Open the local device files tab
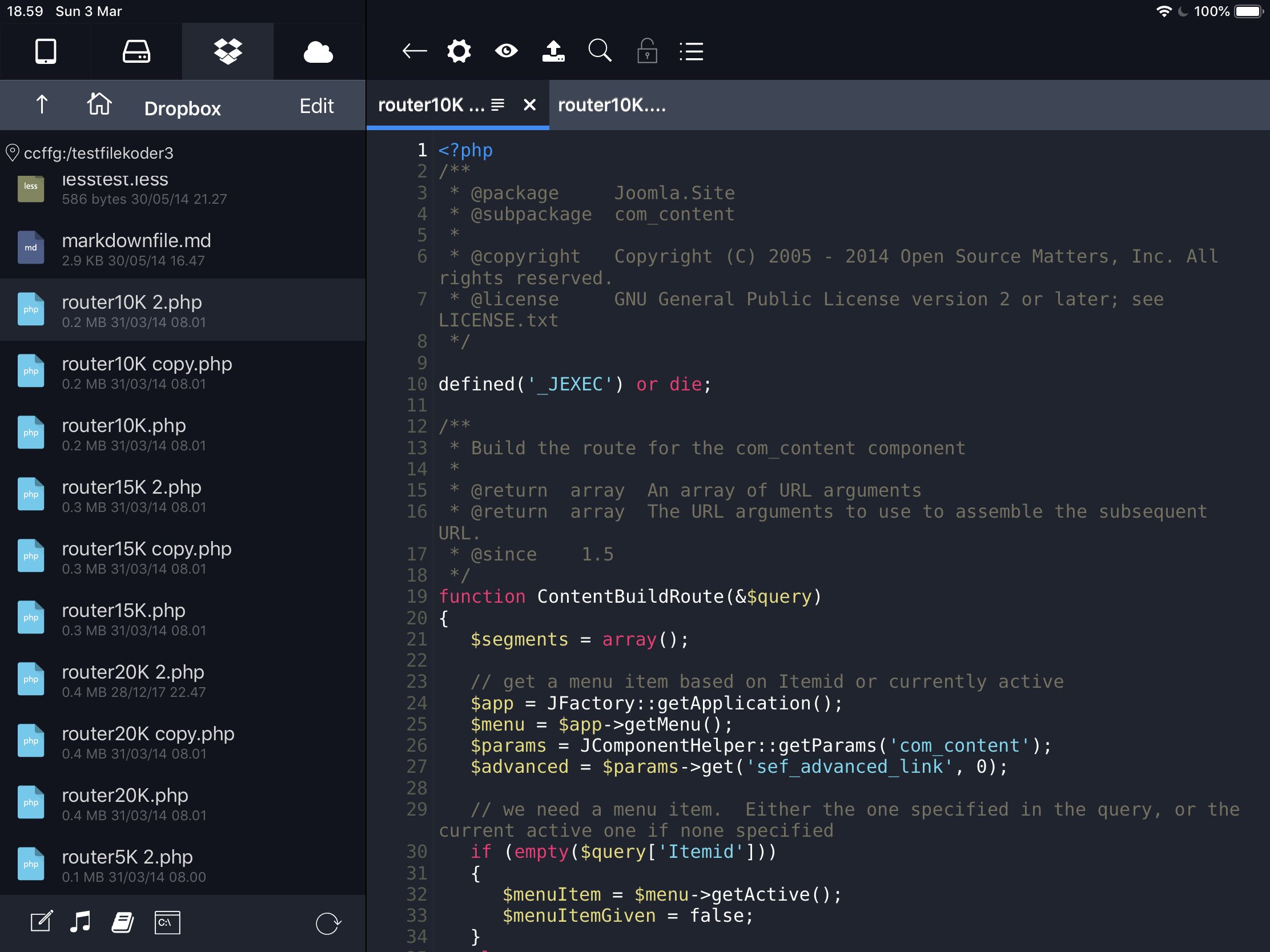Image resolution: width=1270 pixels, height=952 pixels. pos(45,51)
